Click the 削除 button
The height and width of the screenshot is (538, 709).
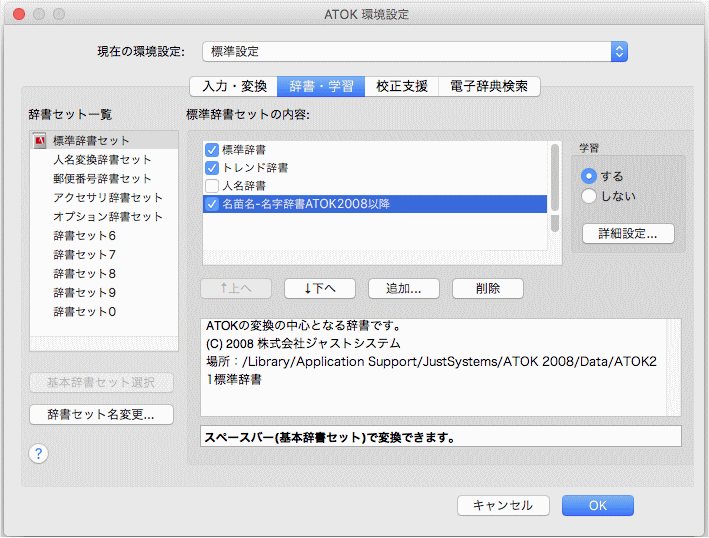pos(488,288)
